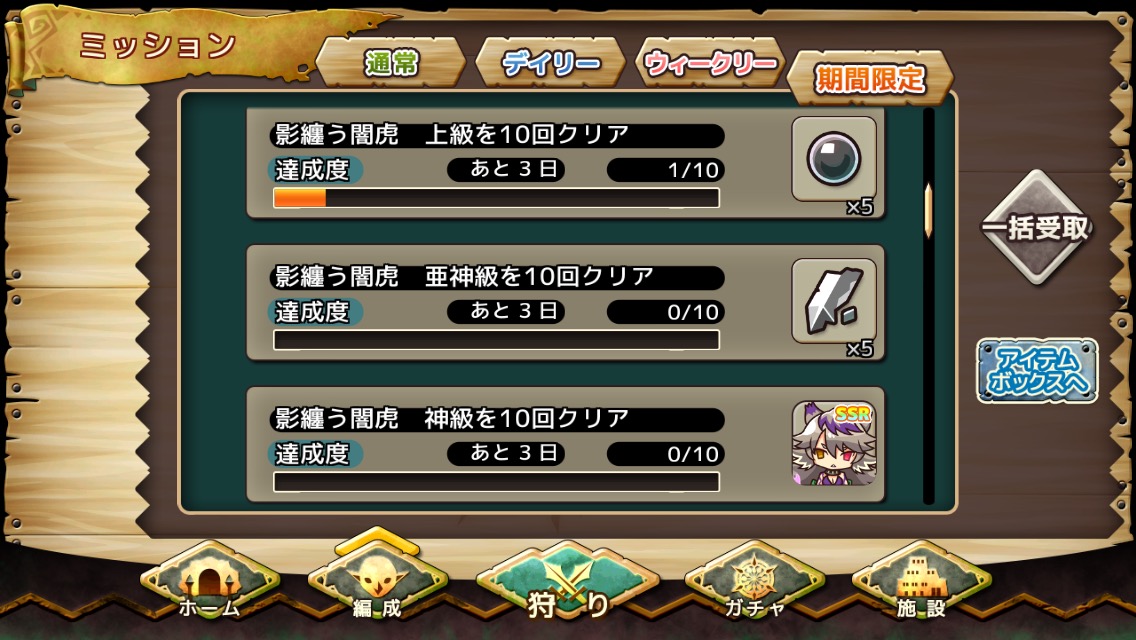Click the mission list scrollbar handle

928,210
